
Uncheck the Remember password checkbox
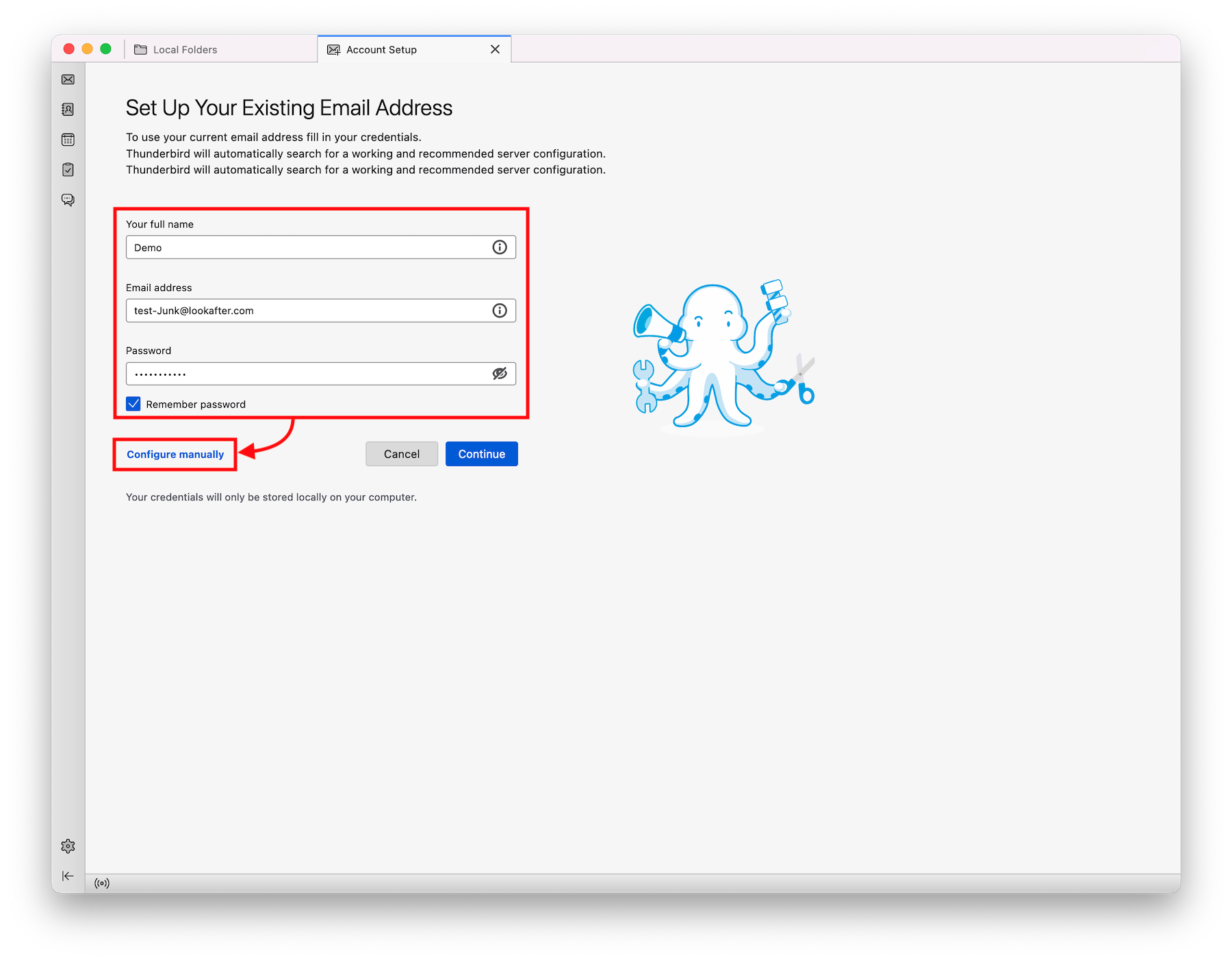[133, 404]
